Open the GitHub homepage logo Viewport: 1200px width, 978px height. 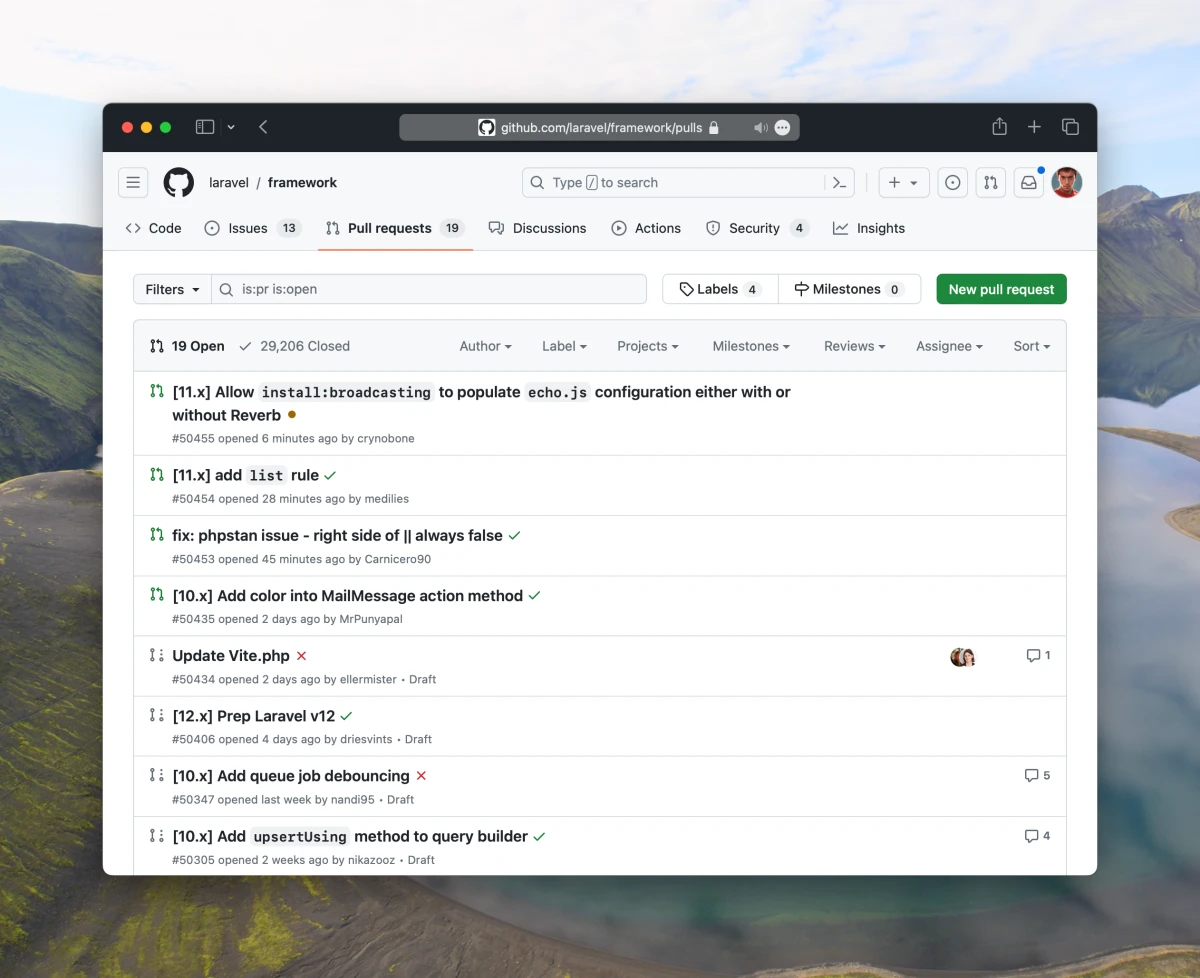[x=178, y=183]
